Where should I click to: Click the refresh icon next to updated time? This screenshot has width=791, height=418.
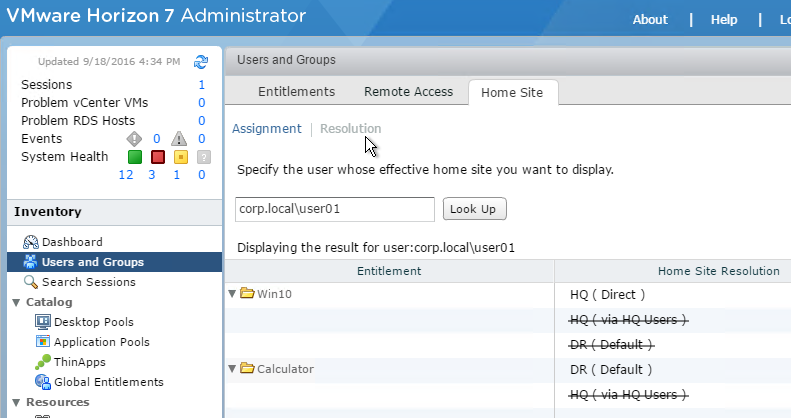coord(201,62)
